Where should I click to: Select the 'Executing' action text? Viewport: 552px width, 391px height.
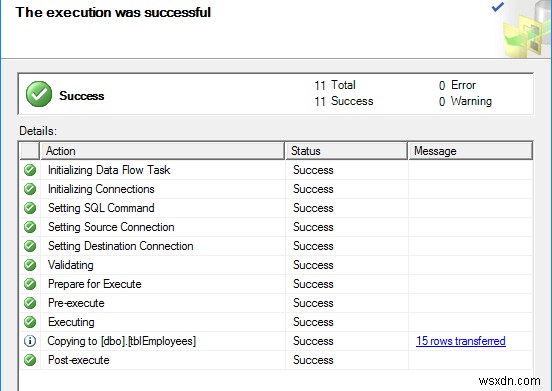(71, 322)
